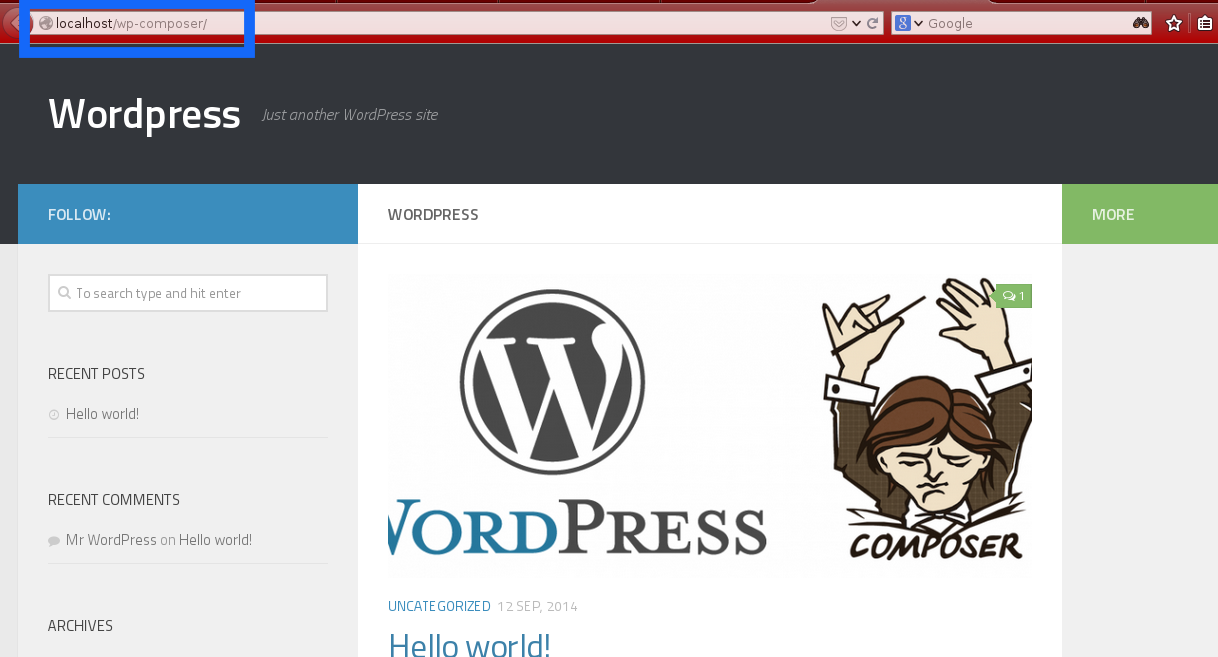Click the clock icon beside recent post
This screenshot has width=1218, height=657.
tap(54, 414)
